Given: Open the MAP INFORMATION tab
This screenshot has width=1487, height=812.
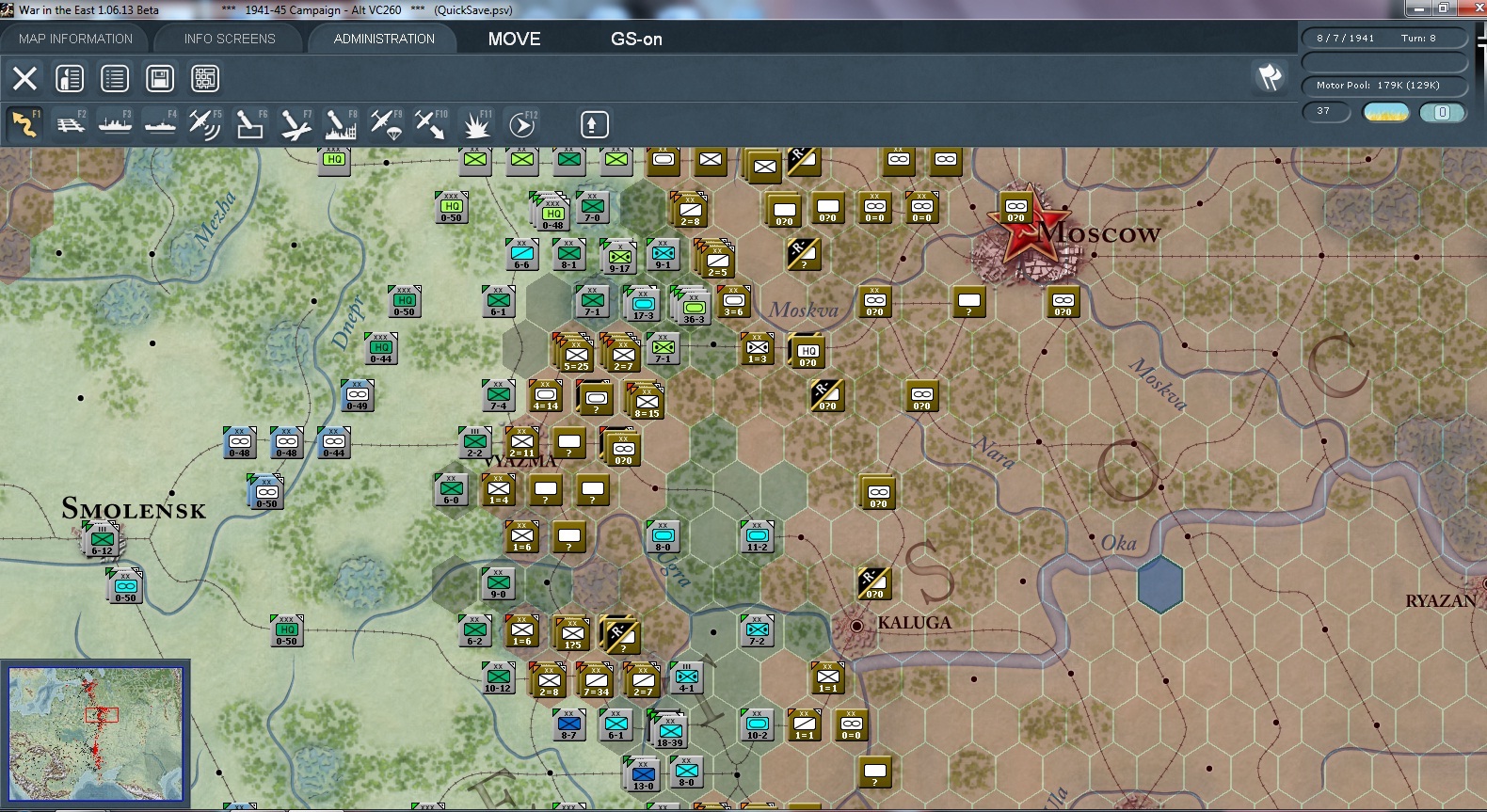Looking at the screenshot, I should click(x=75, y=39).
